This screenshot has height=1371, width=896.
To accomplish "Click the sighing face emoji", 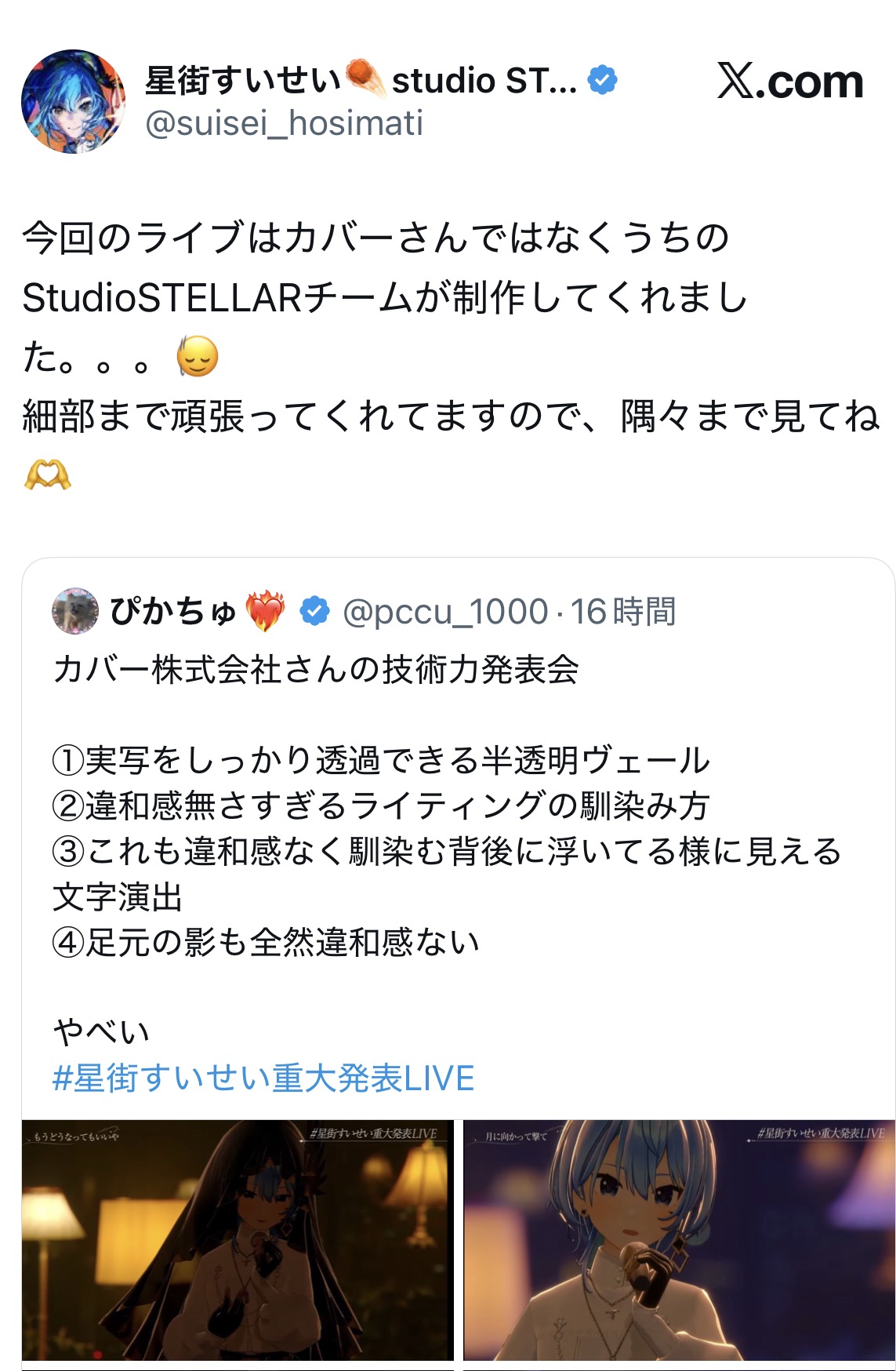I will point(196,357).
